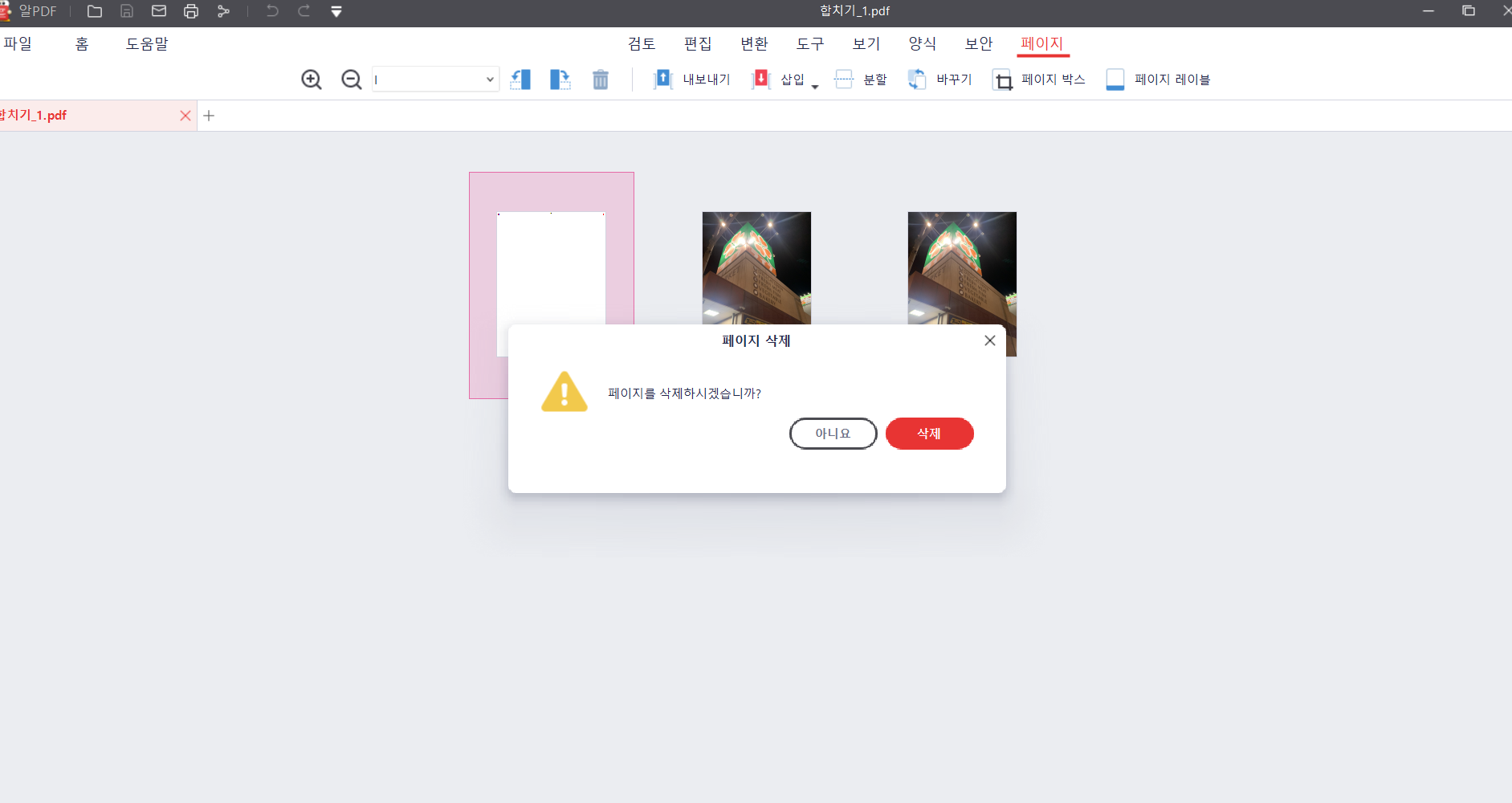Open the 변환 menu
This screenshot has height=803, width=1512.
753,43
